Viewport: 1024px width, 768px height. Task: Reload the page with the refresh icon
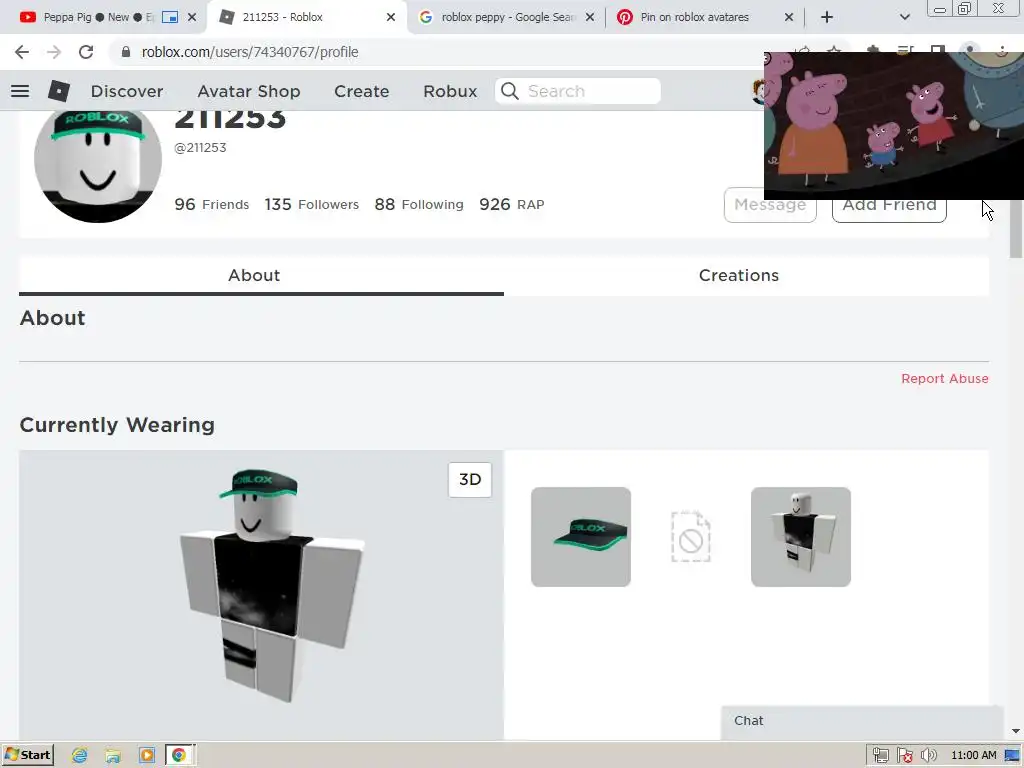pos(86,52)
